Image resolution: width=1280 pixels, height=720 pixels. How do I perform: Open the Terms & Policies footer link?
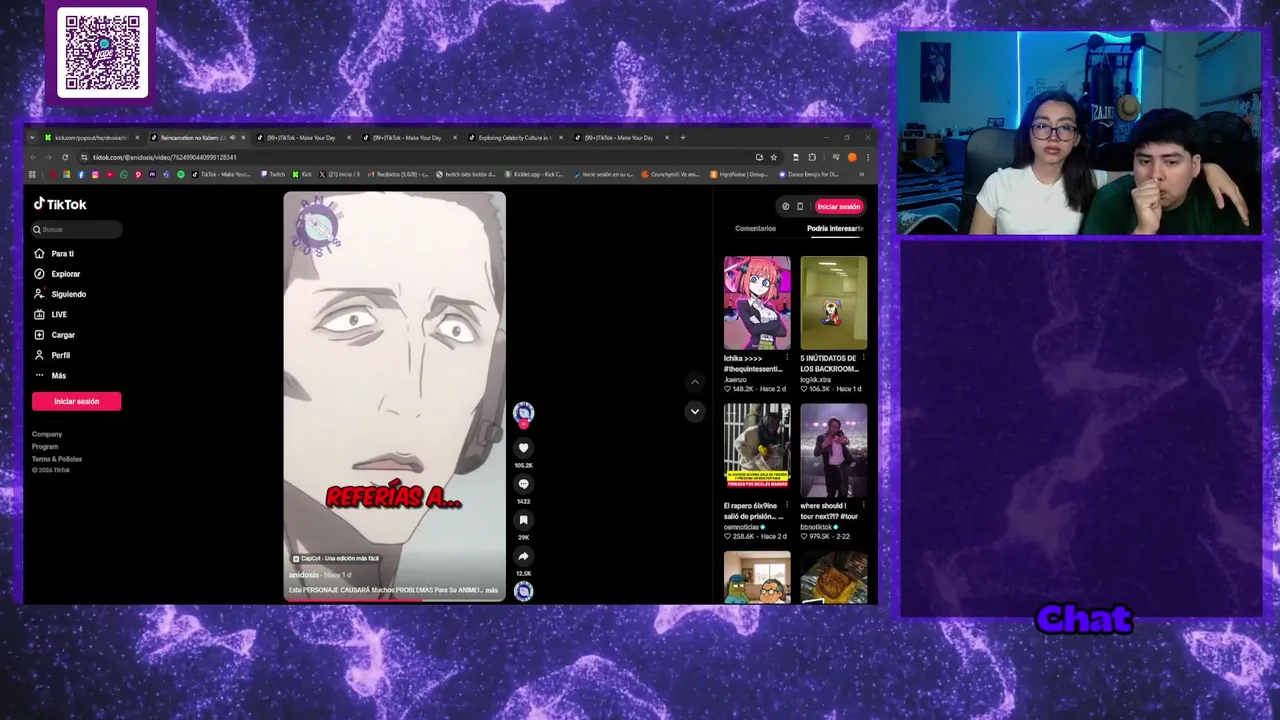(57, 458)
